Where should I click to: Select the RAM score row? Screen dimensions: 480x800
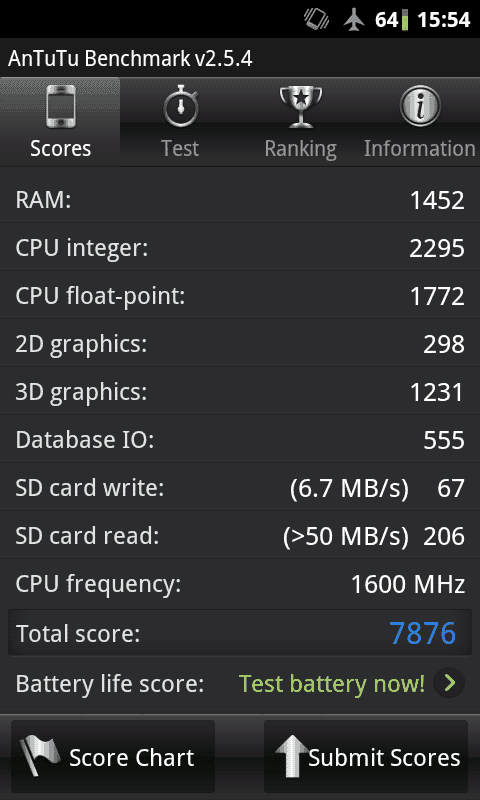pyautogui.click(x=240, y=199)
